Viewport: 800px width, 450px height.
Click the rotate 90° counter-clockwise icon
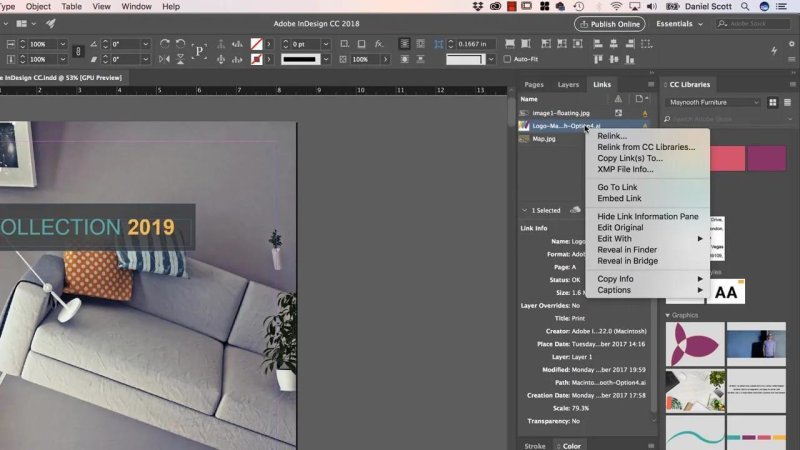point(180,44)
